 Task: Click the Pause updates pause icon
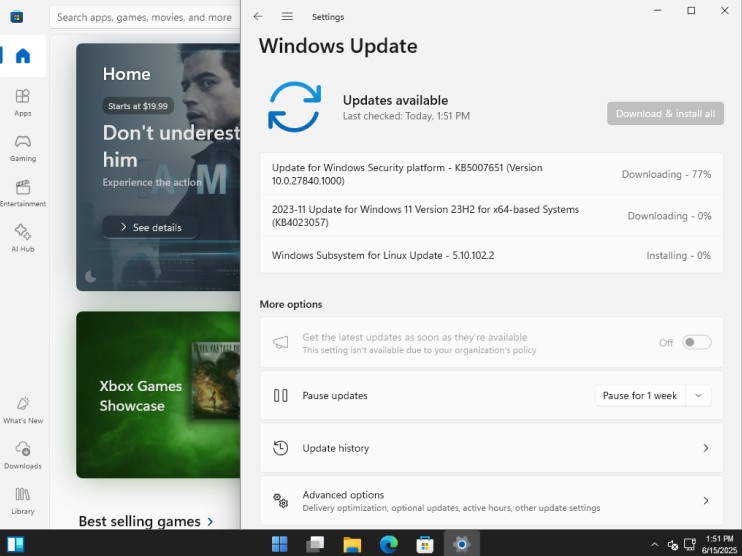coord(281,395)
